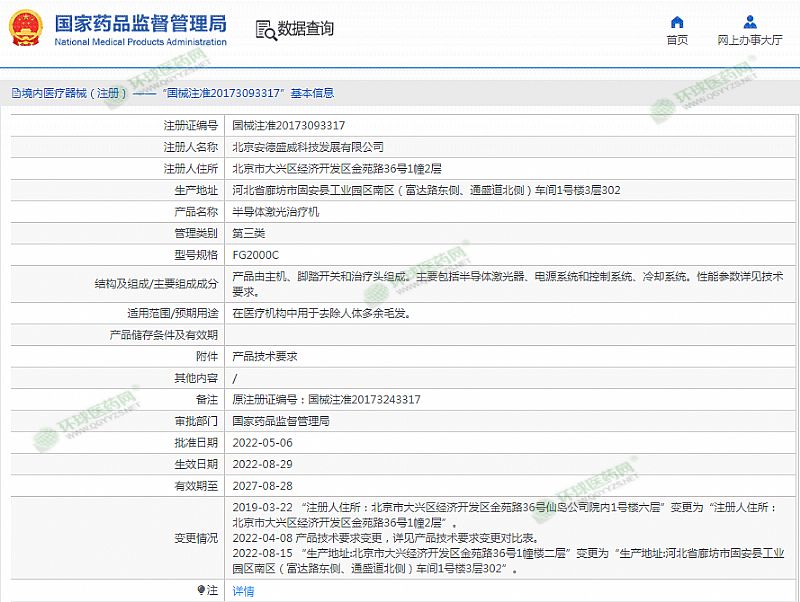Open 网上办事大厅 person icon
Screen dimensions: 800x602
tap(749, 22)
